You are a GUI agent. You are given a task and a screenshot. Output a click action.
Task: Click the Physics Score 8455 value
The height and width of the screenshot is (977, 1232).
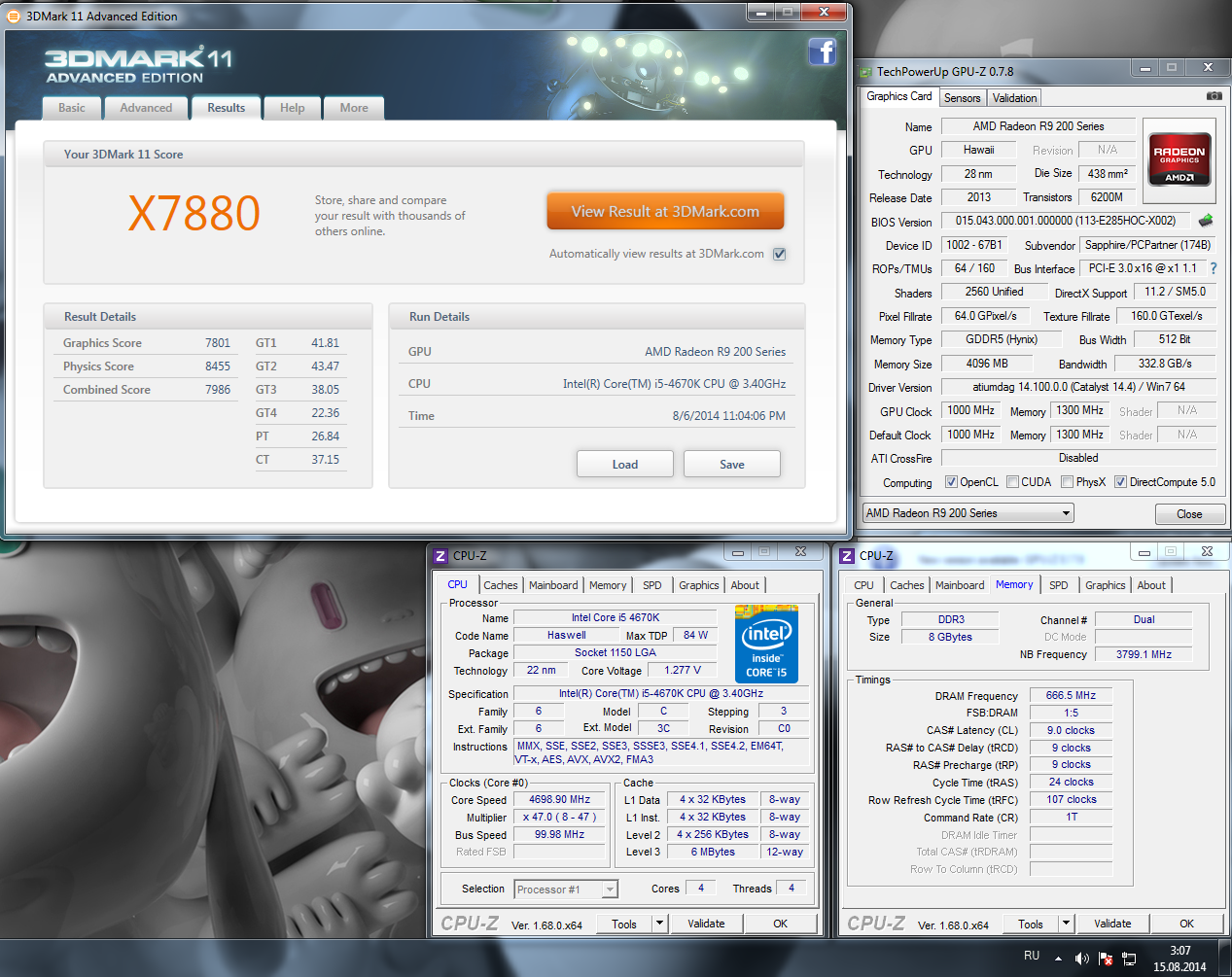218,366
